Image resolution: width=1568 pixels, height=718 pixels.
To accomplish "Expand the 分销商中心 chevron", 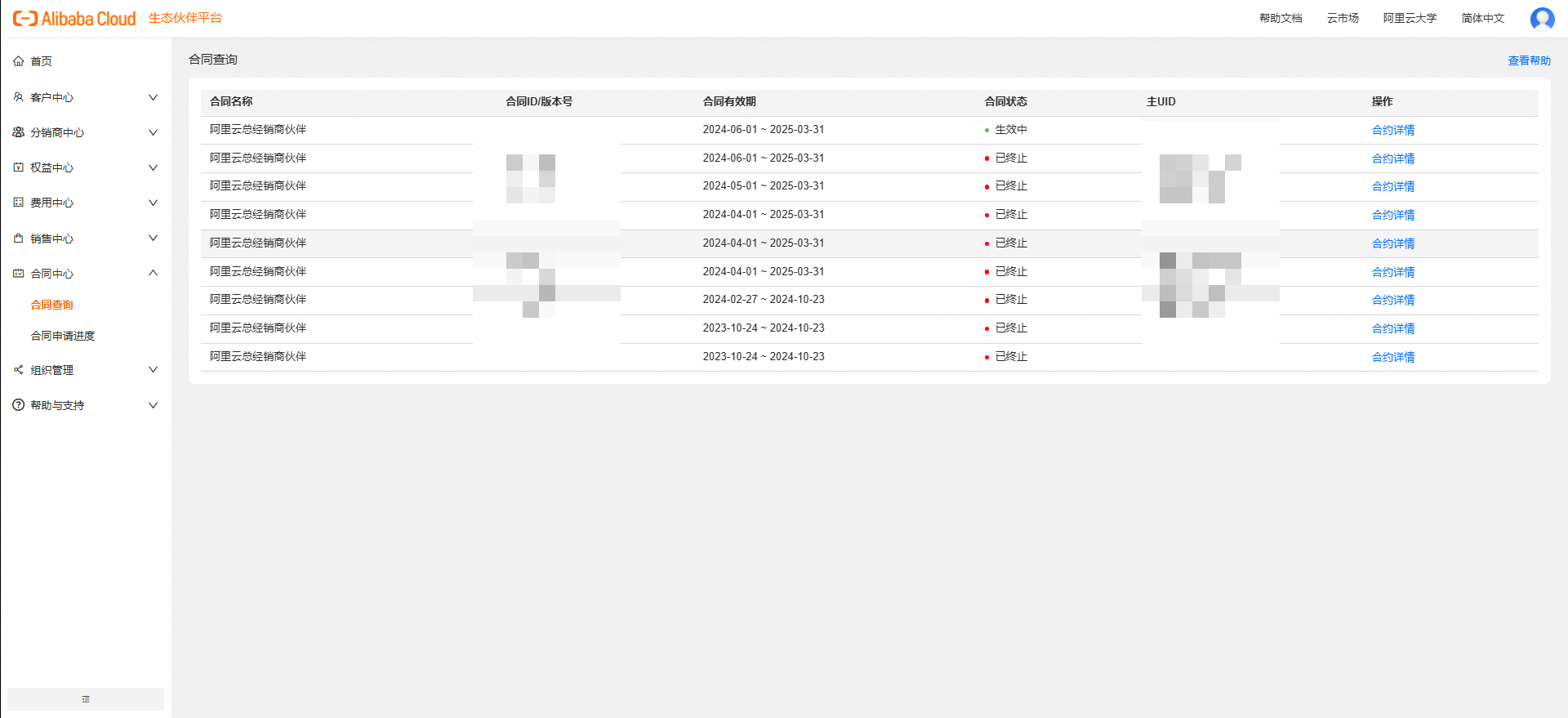I will [x=153, y=132].
